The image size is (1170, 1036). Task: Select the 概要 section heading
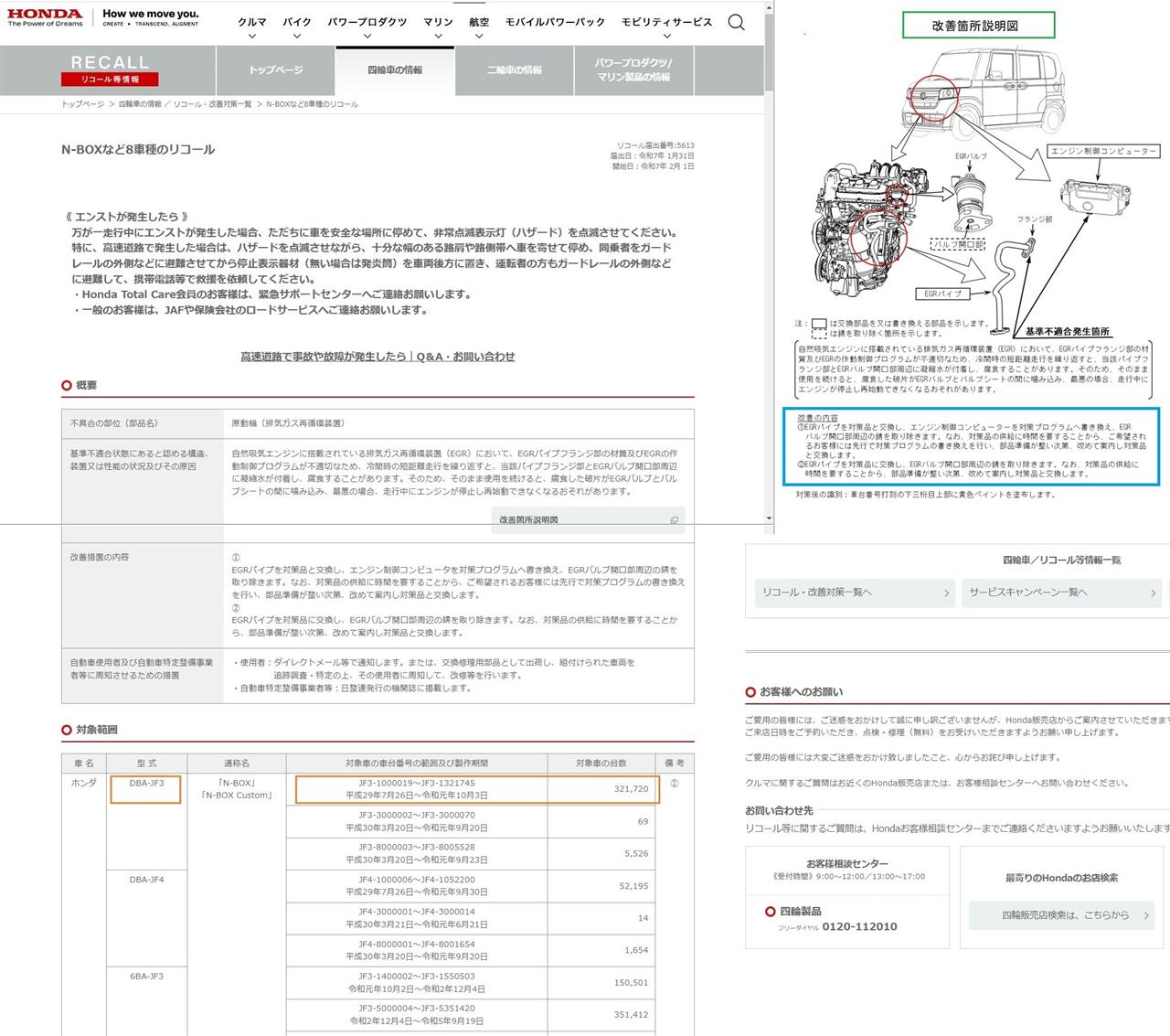pos(86,386)
